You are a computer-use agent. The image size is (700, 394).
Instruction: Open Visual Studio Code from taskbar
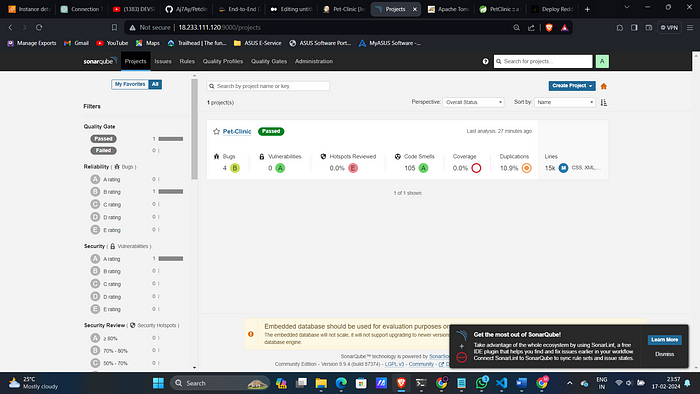click(501, 383)
